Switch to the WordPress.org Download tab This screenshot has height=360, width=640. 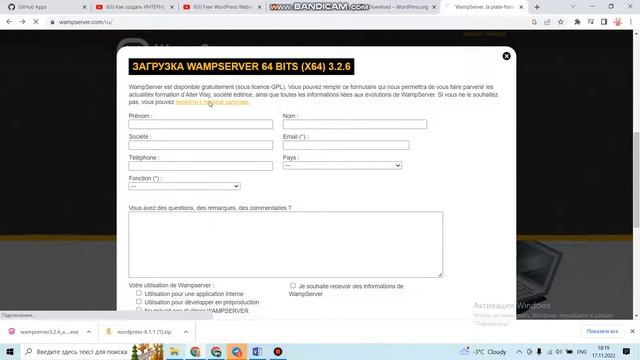tap(398, 7)
